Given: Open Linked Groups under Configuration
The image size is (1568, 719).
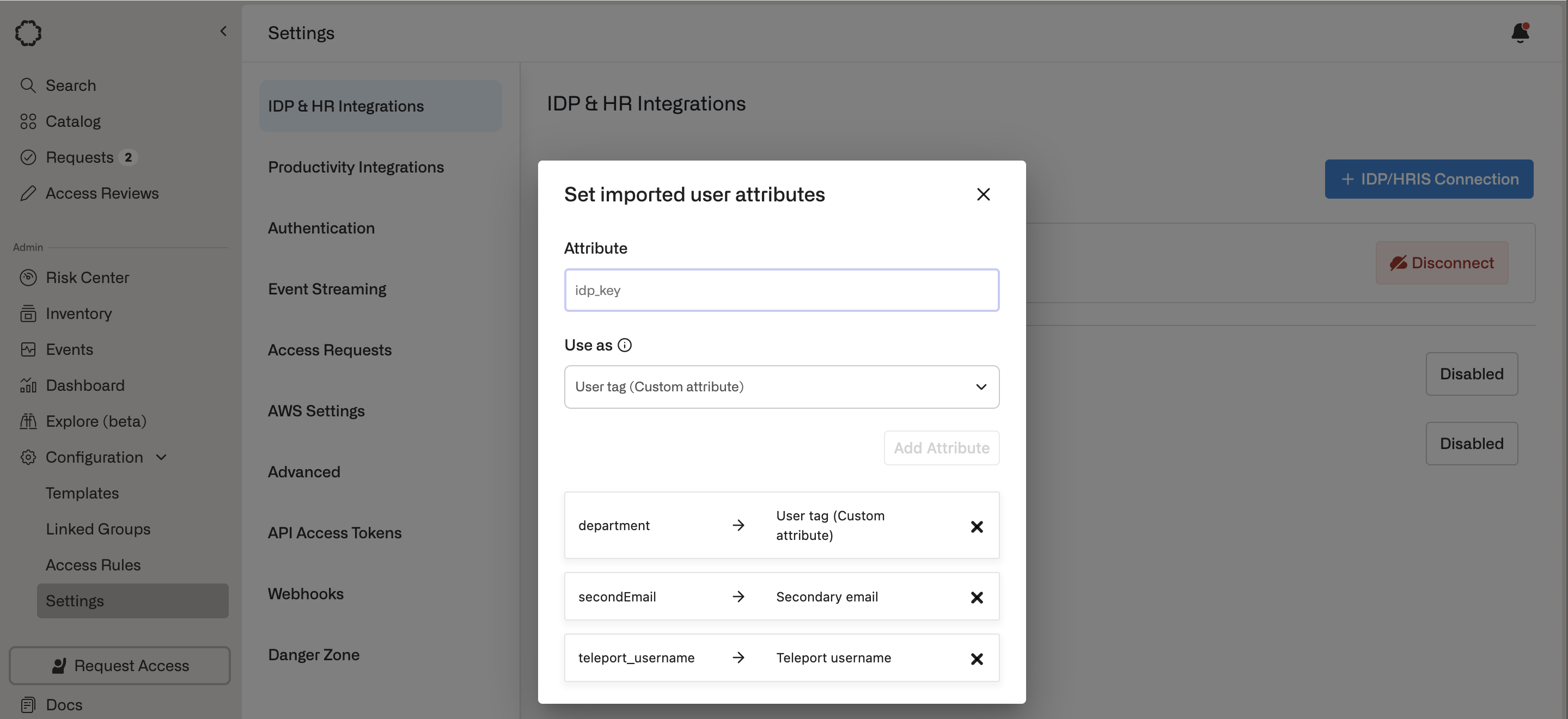Looking at the screenshot, I should coord(98,529).
